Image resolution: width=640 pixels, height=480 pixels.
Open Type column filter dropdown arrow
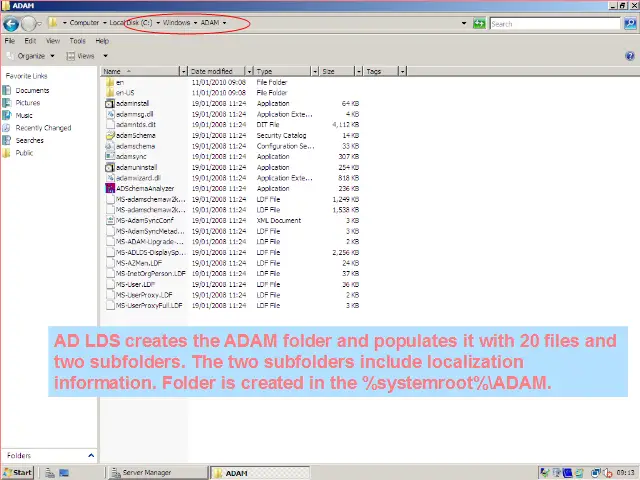tap(315, 71)
